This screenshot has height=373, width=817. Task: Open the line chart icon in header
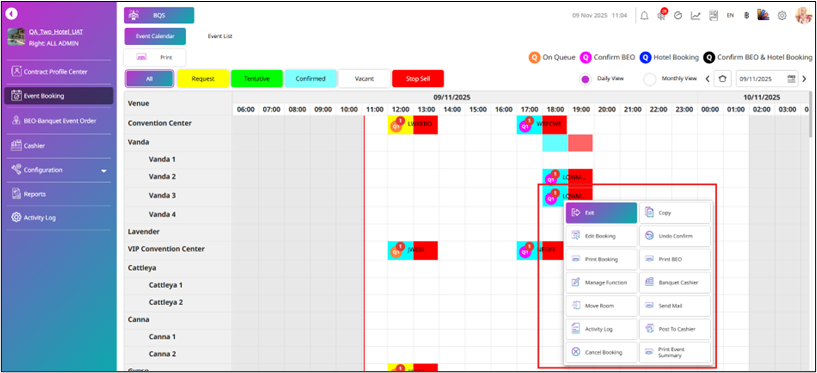[696, 16]
